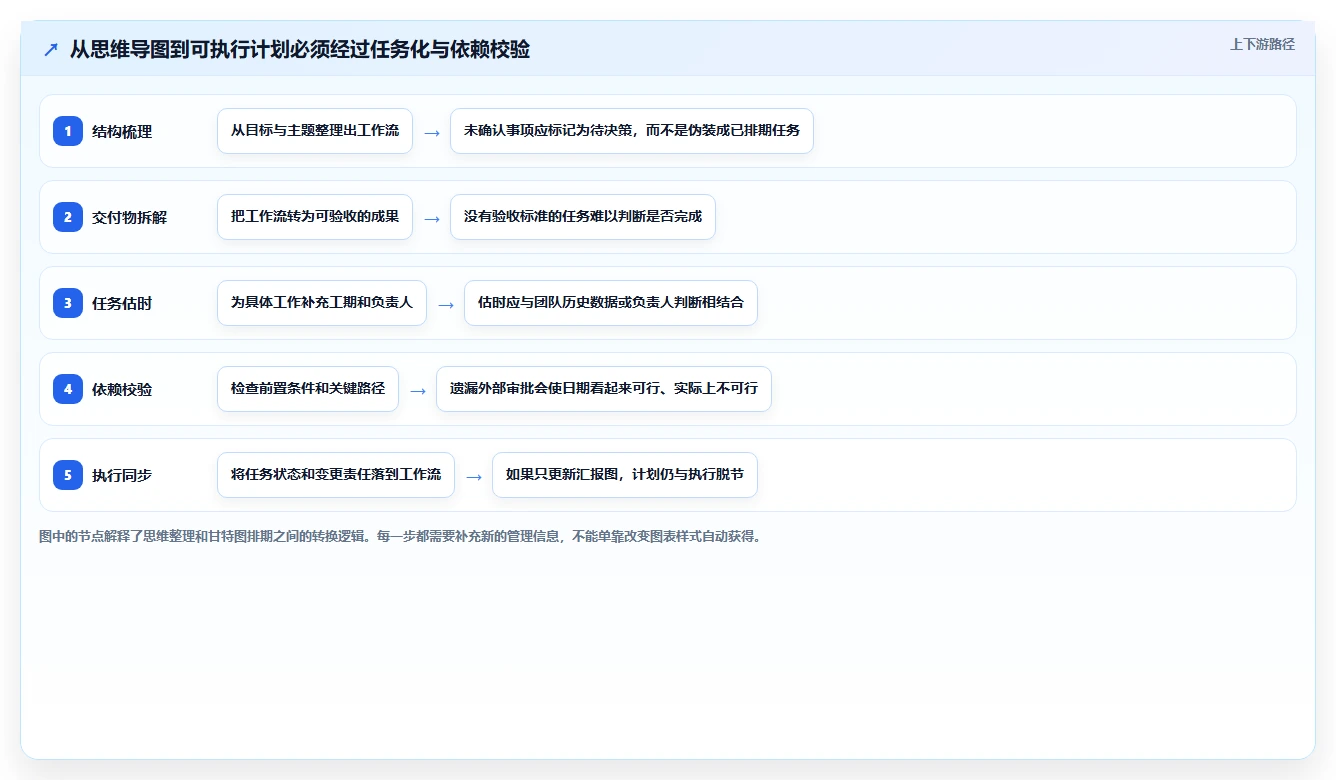
Task: Select node 从目标与主题整理出工作流
Action: [x=315, y=131]
